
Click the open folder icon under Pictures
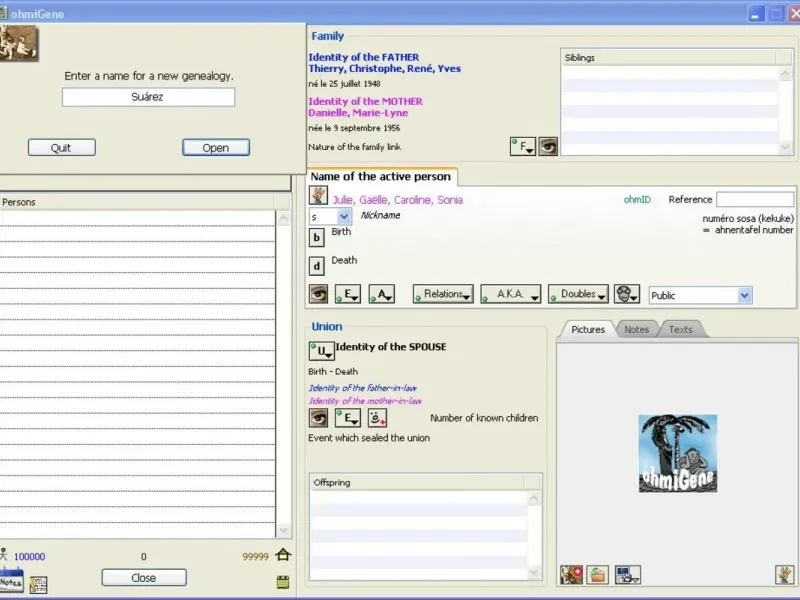click(x=597, y=575)
